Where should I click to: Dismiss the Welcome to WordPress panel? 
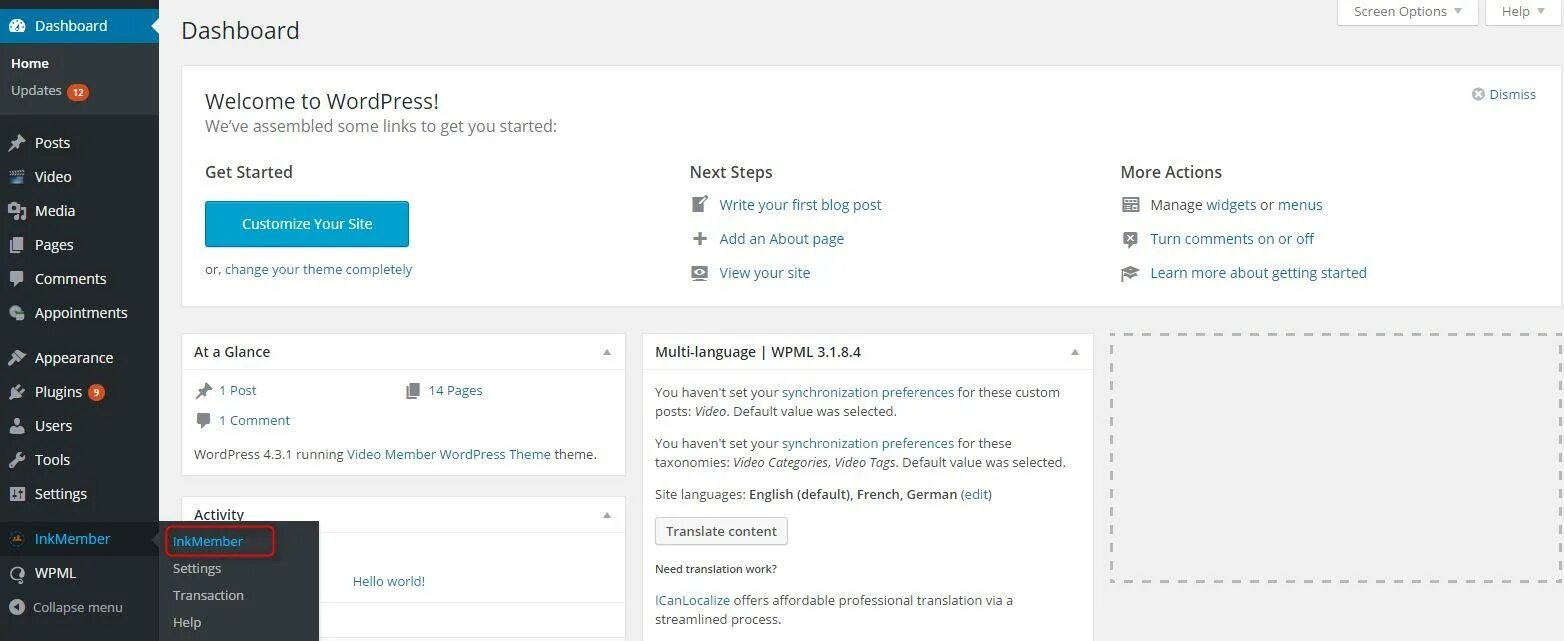(1503, 94)
